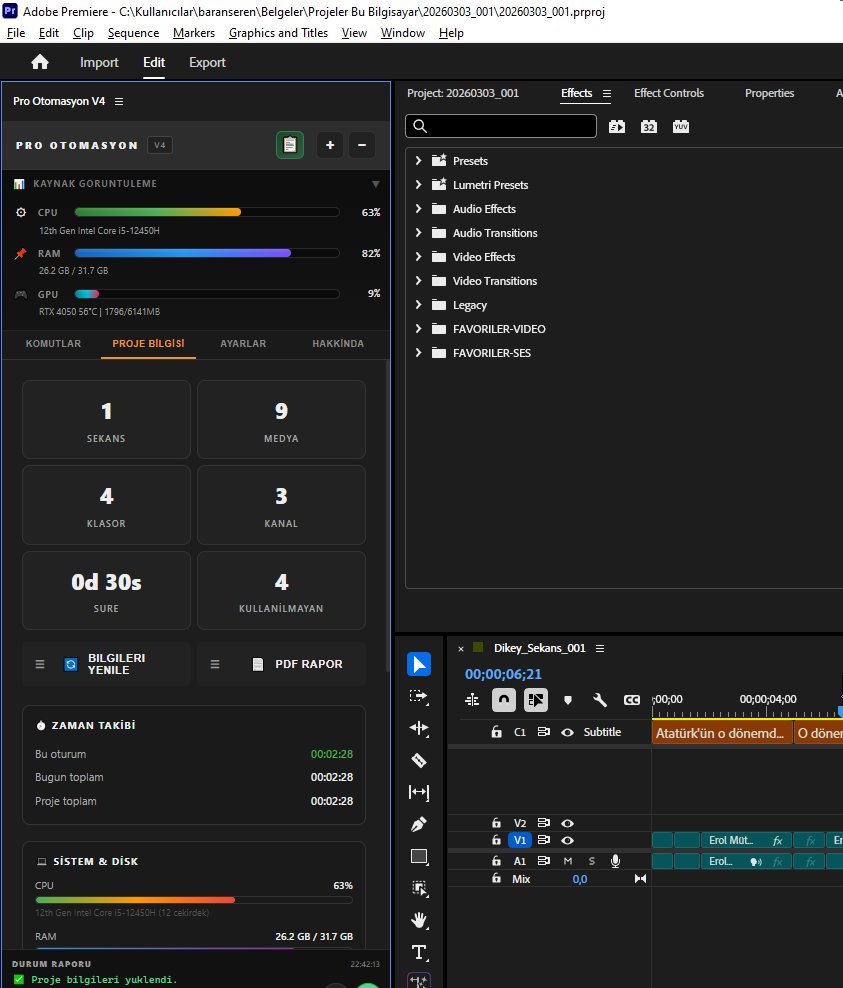
Task: Switch to the KOMUTLAR tab
Action: click(53, 343)
